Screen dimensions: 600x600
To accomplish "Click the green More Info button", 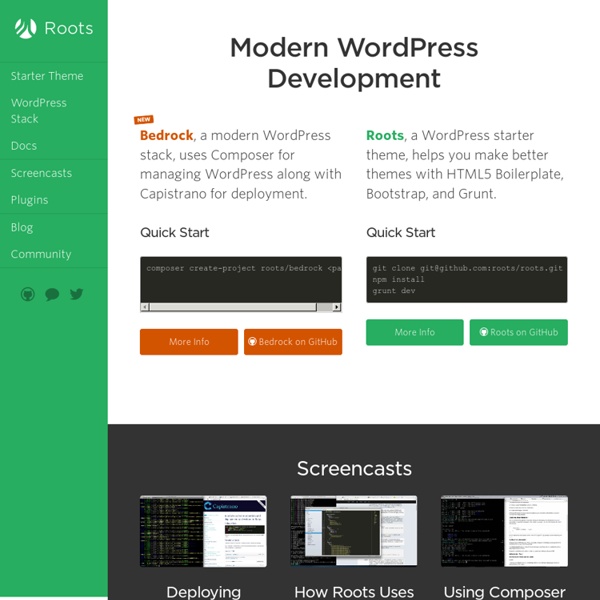I will pyautogui.click(x=415, y=332).
